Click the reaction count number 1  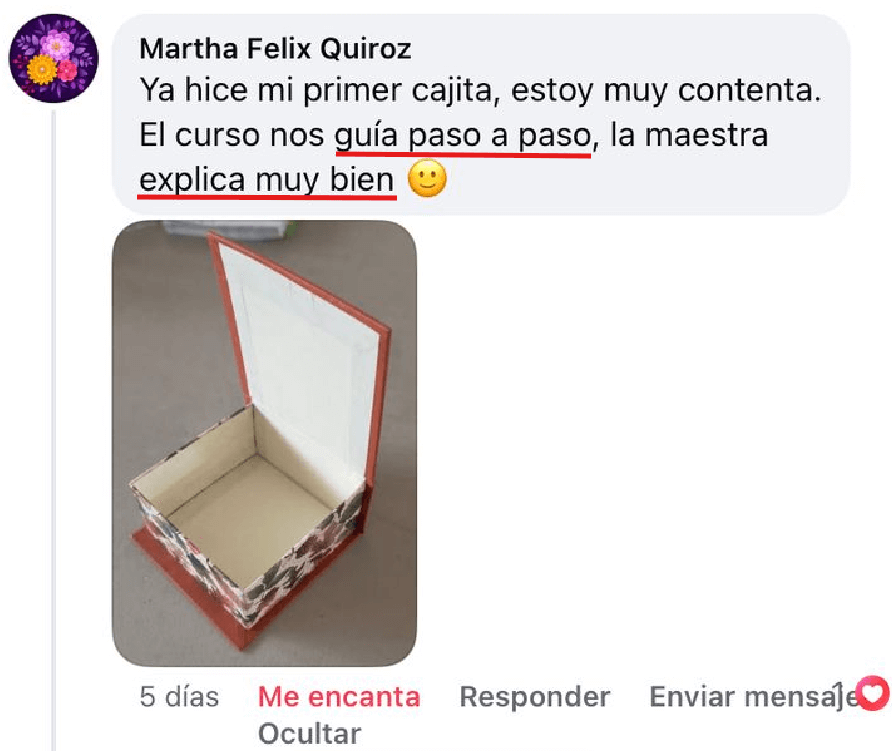838,695
